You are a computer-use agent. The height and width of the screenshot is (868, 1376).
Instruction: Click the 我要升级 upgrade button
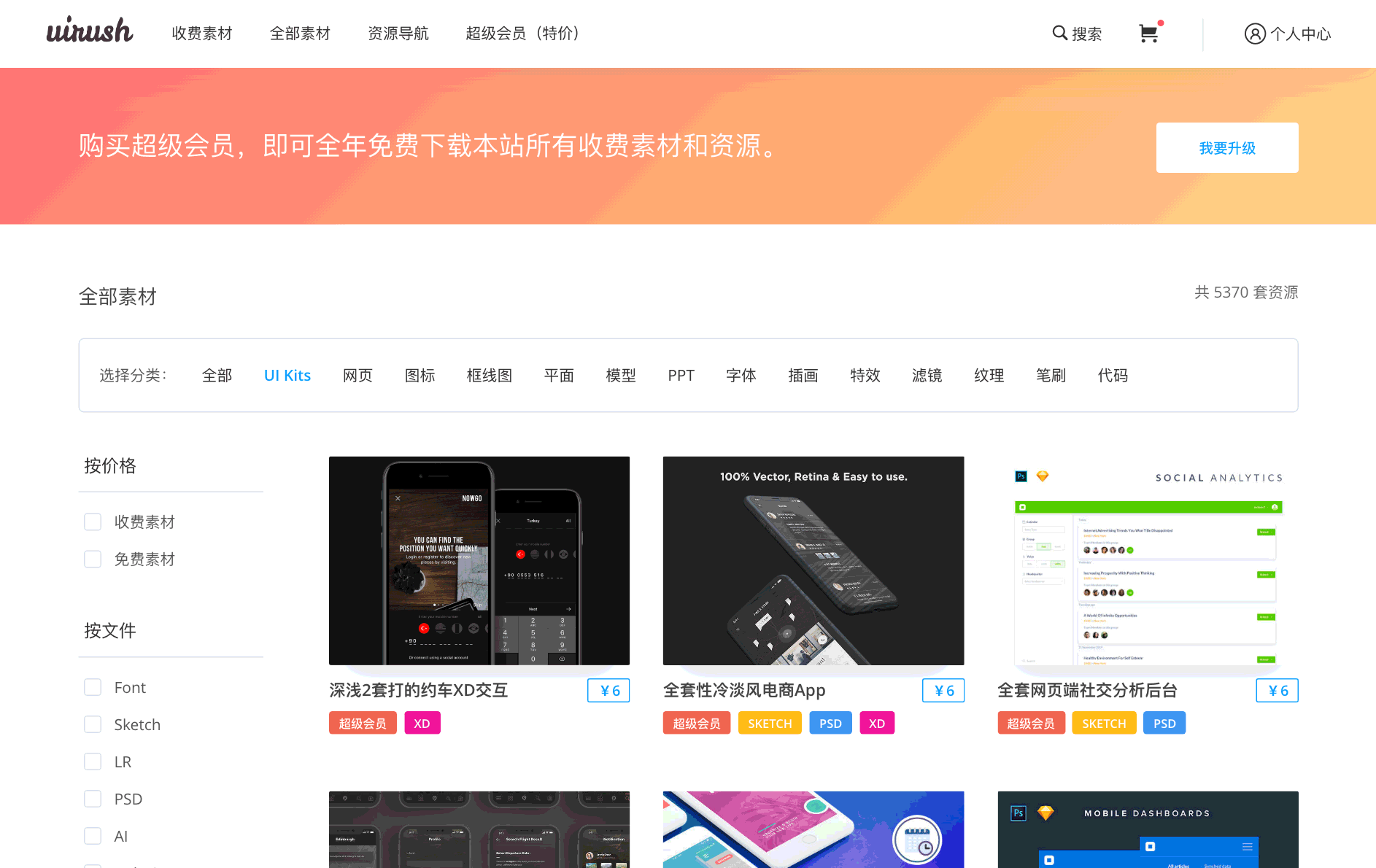1227,148
